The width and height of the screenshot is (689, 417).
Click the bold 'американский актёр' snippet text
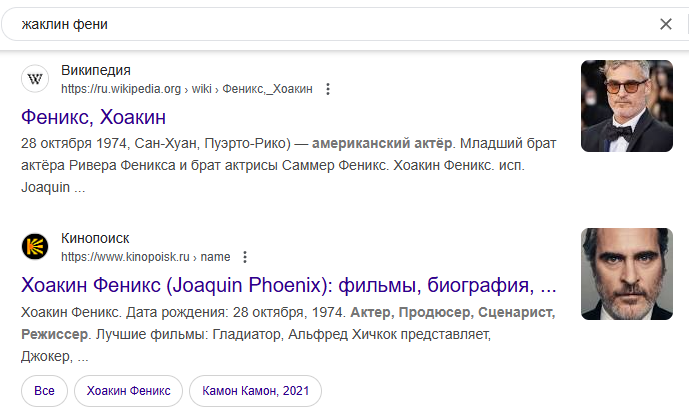coord(382,144)
